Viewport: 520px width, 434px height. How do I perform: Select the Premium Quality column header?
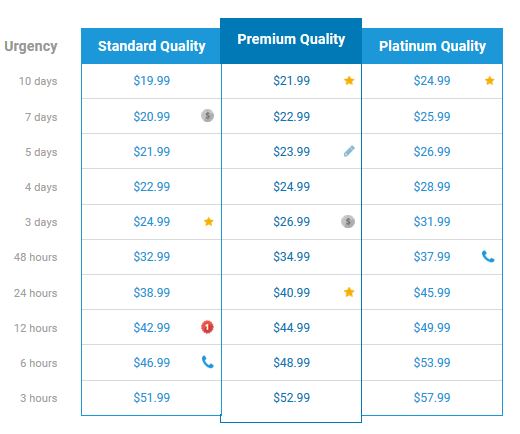[x=291, y=41]
